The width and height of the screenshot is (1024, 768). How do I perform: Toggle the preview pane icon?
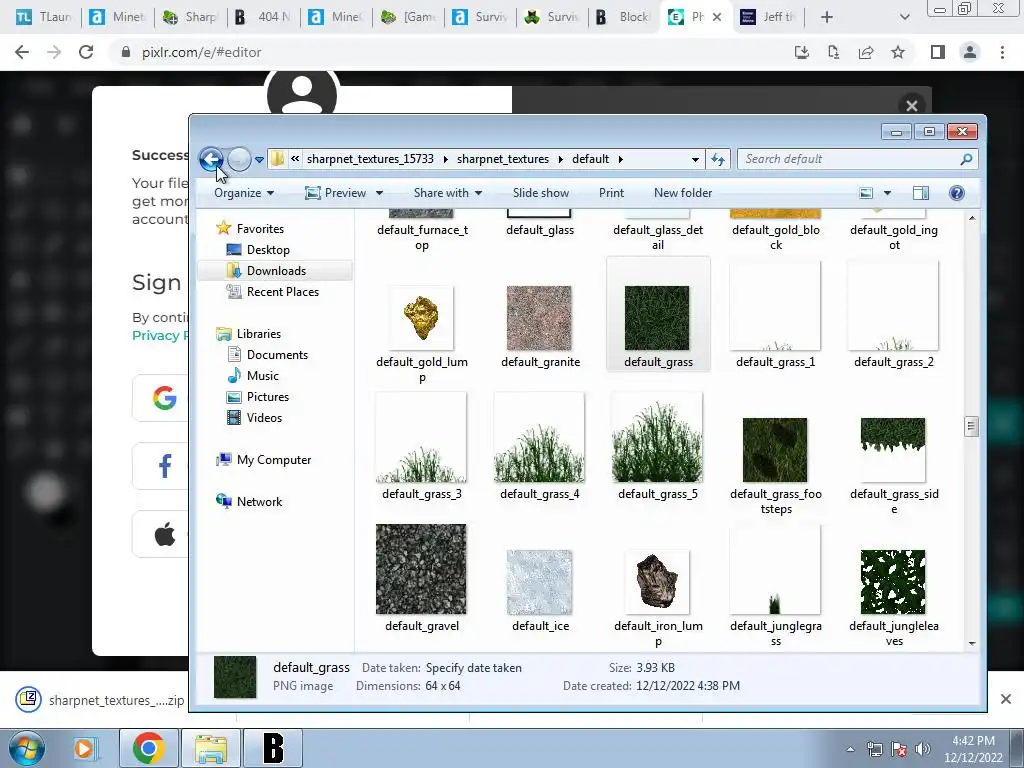[921, 193]
